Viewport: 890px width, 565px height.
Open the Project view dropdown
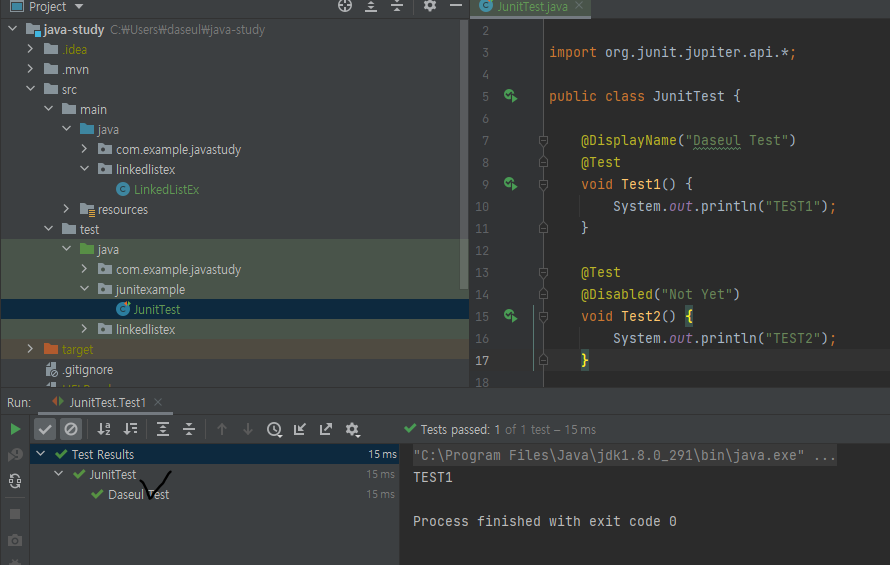tap(79, 7)
